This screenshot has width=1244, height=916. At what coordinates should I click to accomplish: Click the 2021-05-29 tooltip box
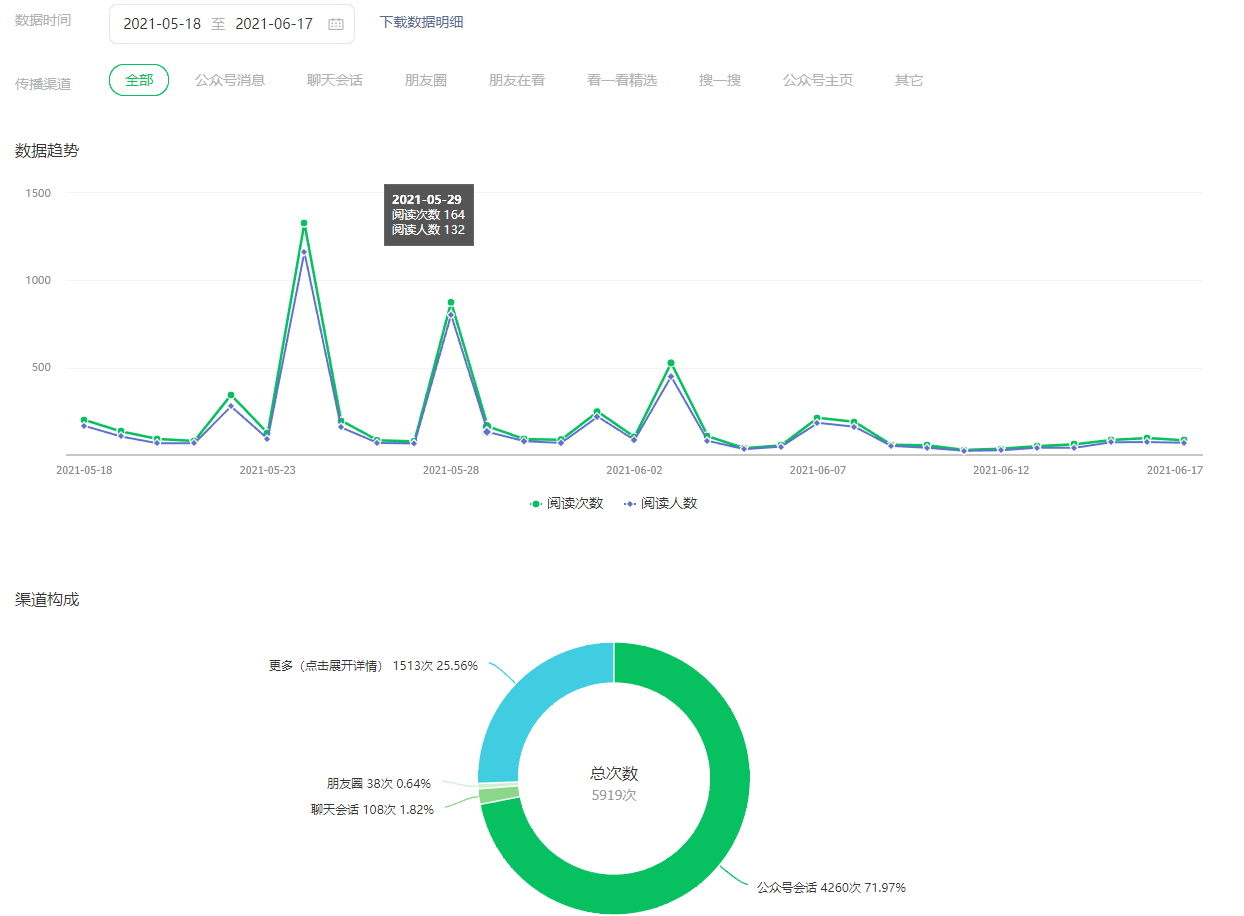pos(429,214)
